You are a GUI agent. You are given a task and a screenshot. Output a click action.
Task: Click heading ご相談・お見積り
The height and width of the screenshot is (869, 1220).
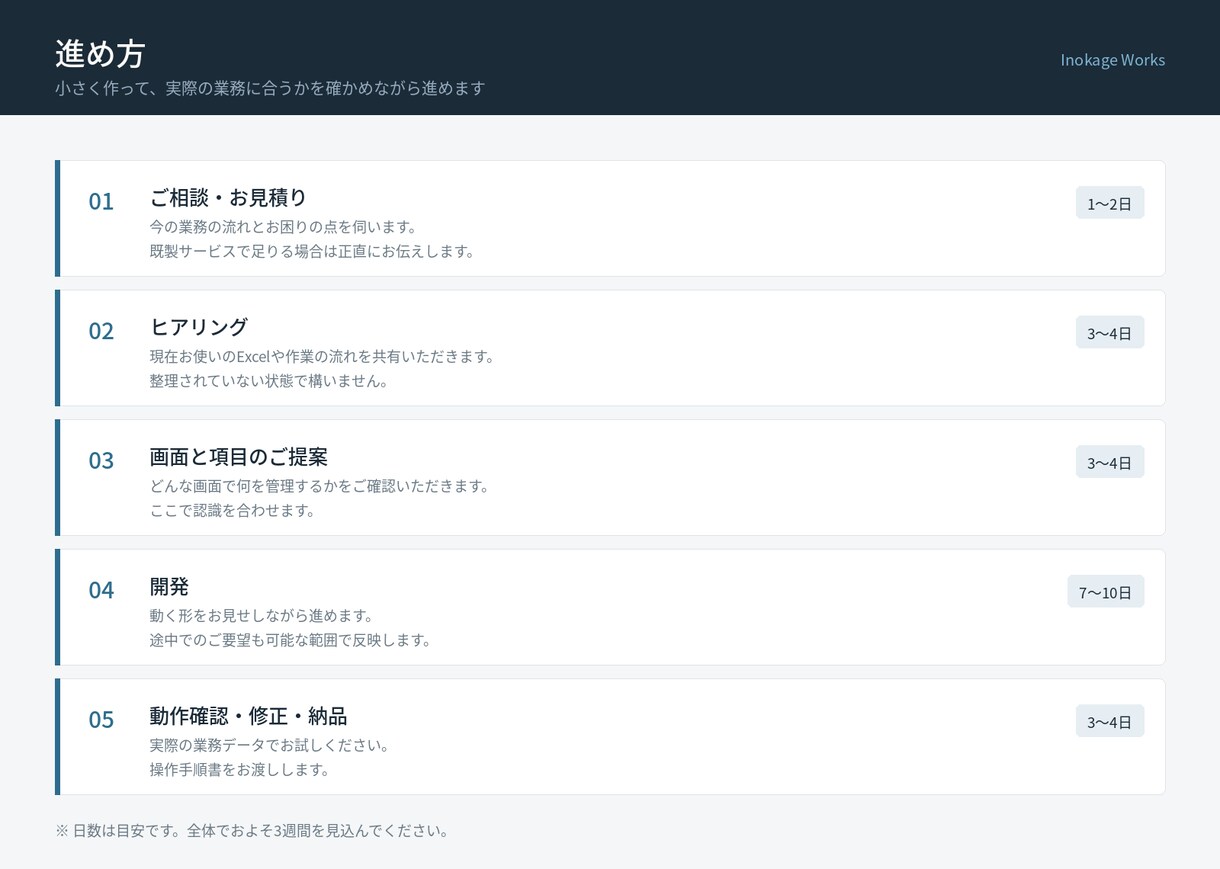pyautogui.click(x=228, y=197)
